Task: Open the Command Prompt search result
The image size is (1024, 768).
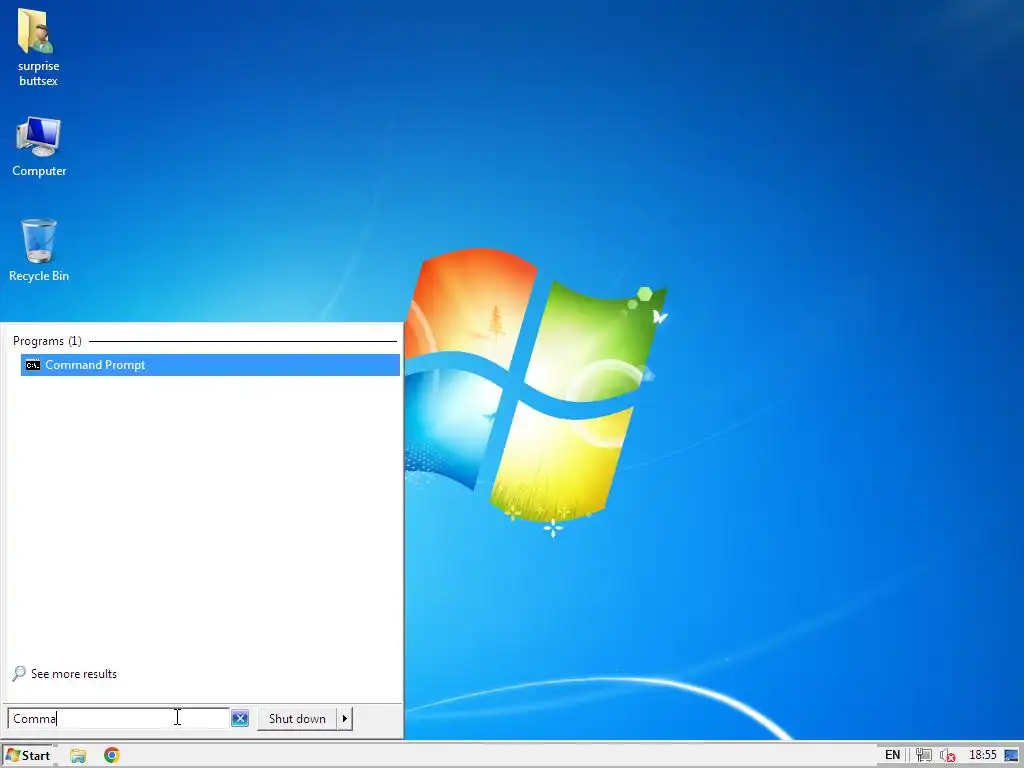Action: [x=210, y=365]
